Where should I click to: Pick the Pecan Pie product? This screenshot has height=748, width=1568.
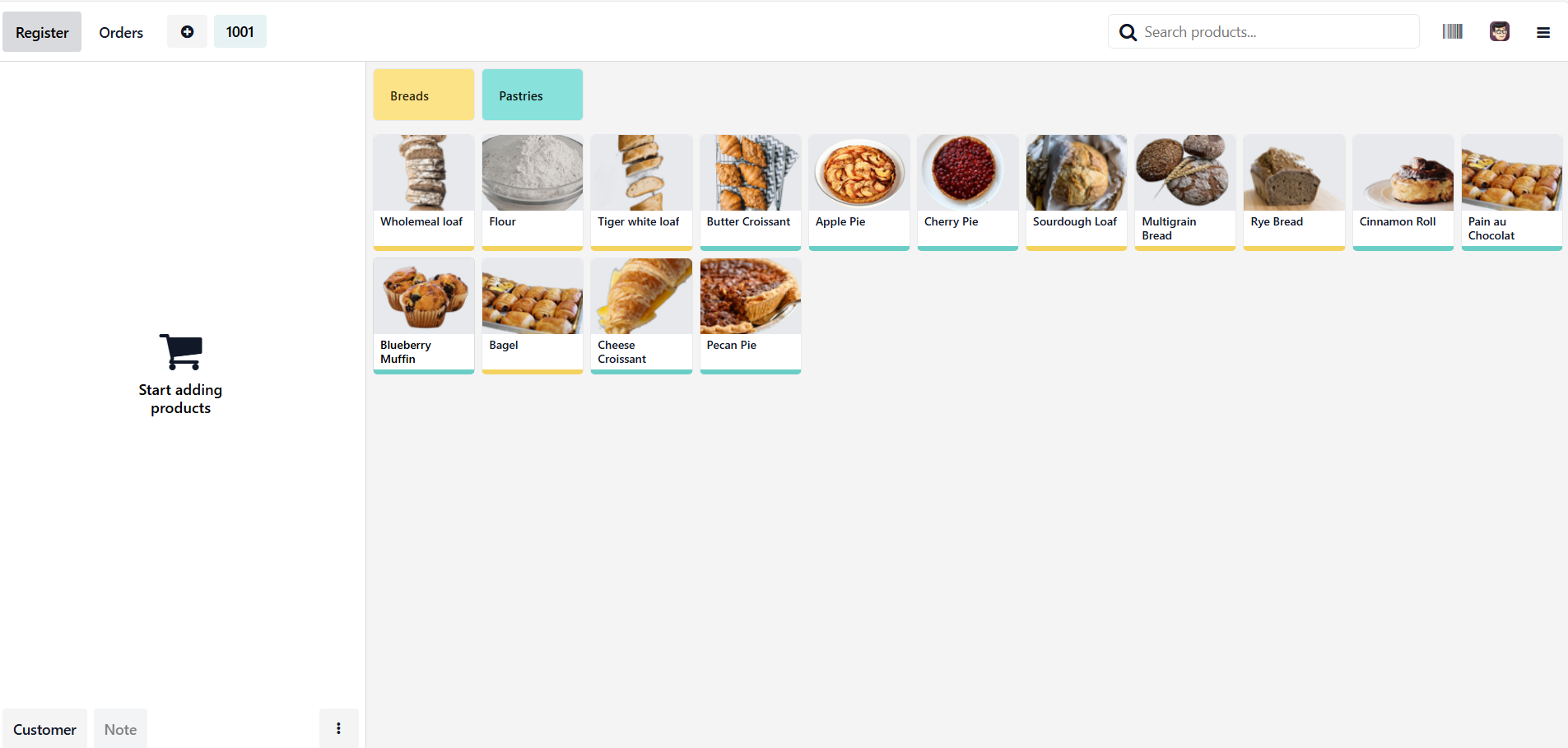(x=750, y=314)
